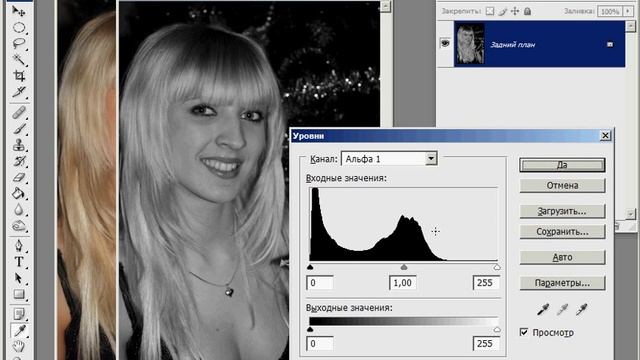Screen dimensions: 640x360
Task: Open Параметры... options in Levels
Action: coord(562,283)
